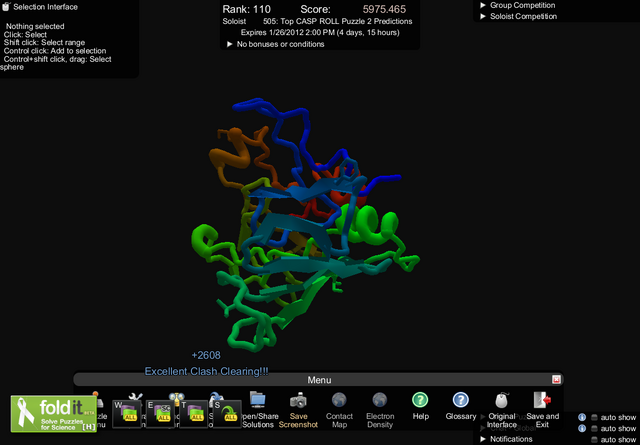640x445 pixels.
Task: Switch to Original Interface mouse icon
Action: point(501,400)
